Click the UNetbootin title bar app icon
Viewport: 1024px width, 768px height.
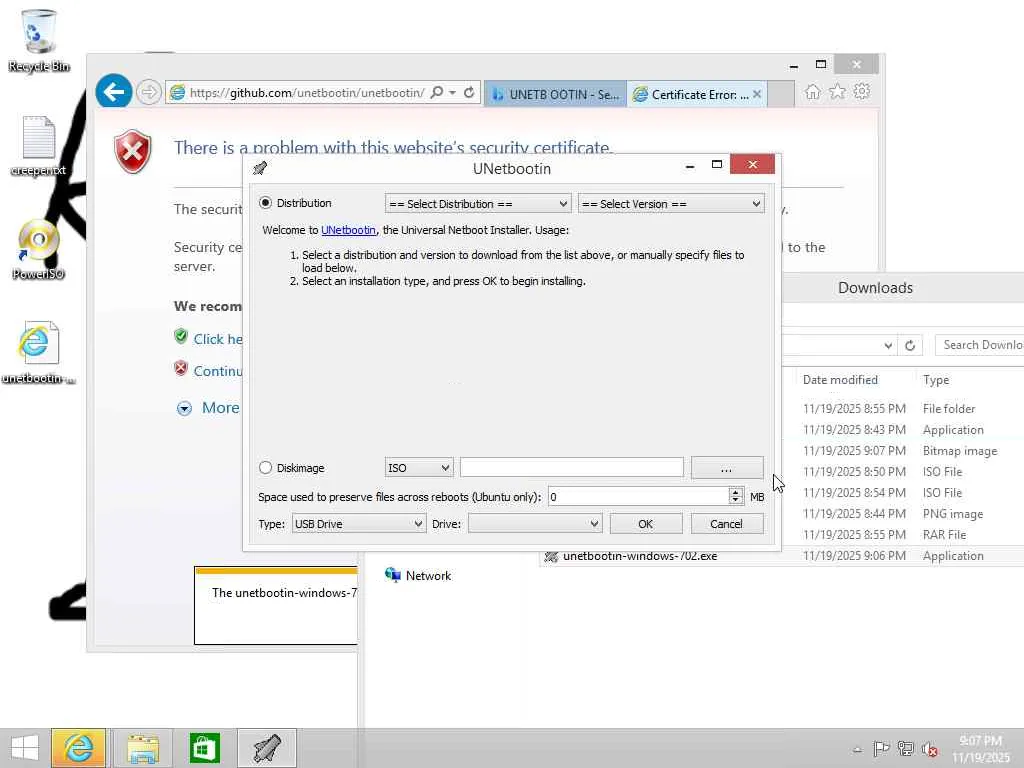tap(260, 168)
